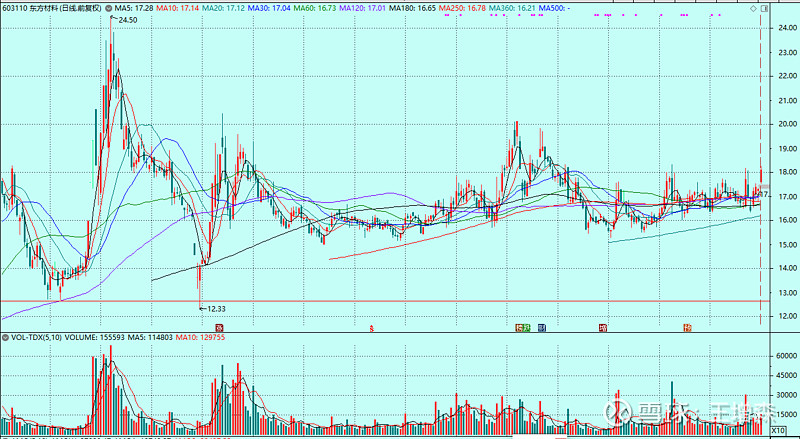This screenshot has height=439, width=800.
Task: Click the dark blue event marker on the timeline
Action: (x=542, y=328)
